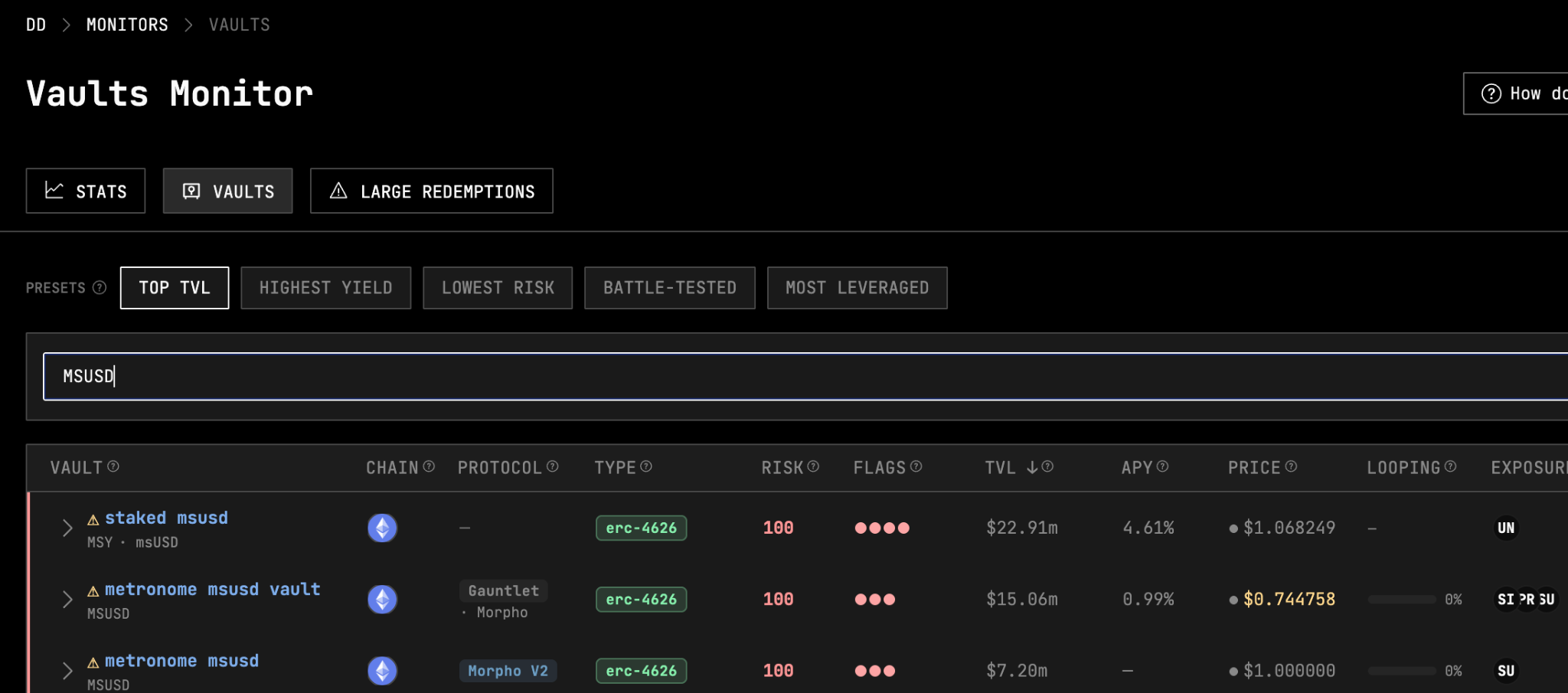Click the FLAGS column info icon
The image size is (1568, 693).
[916, 466]
